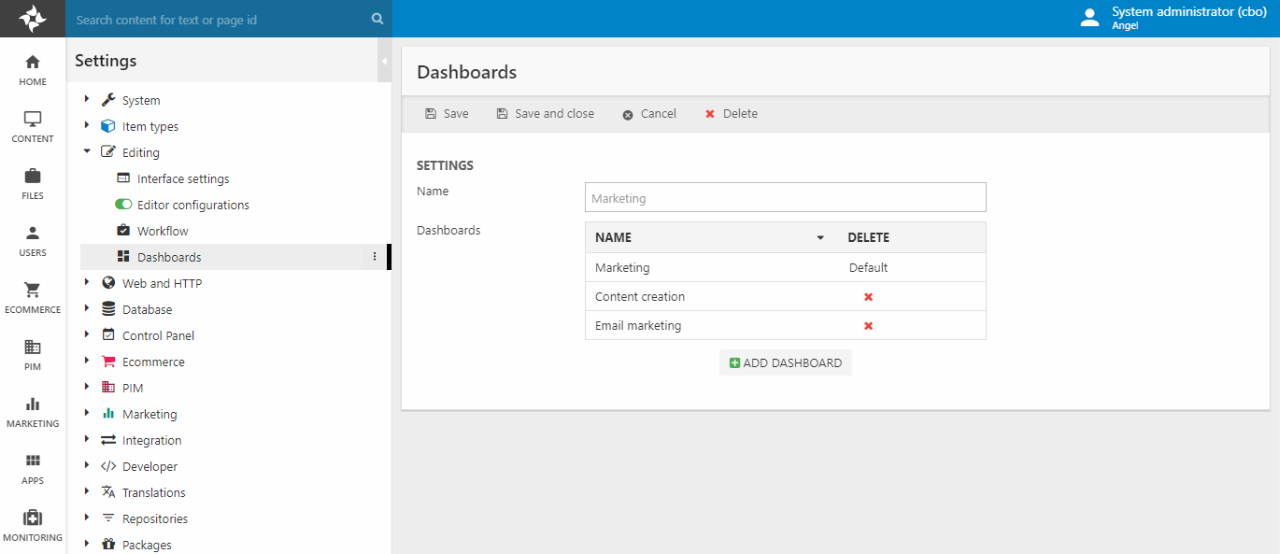Collapse the Editing tree node
Viewport: 1280px width, 554px height.
click(x=87, y=152)
